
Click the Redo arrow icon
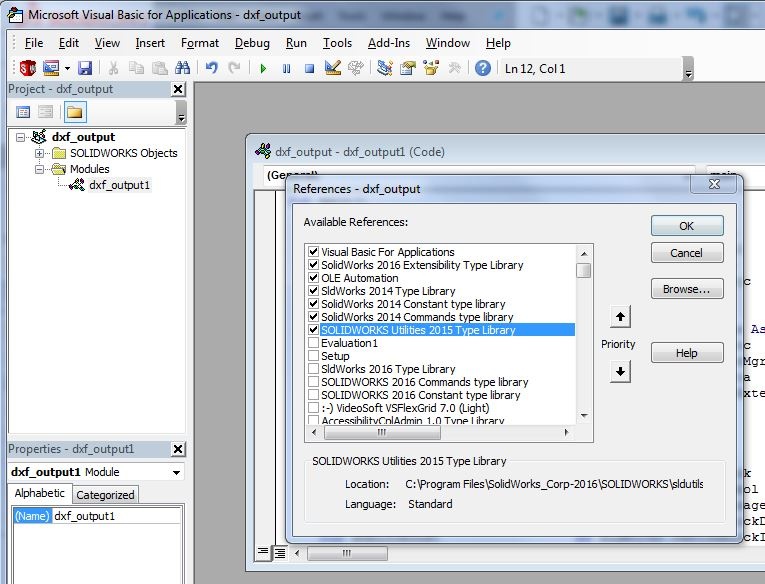235,68
